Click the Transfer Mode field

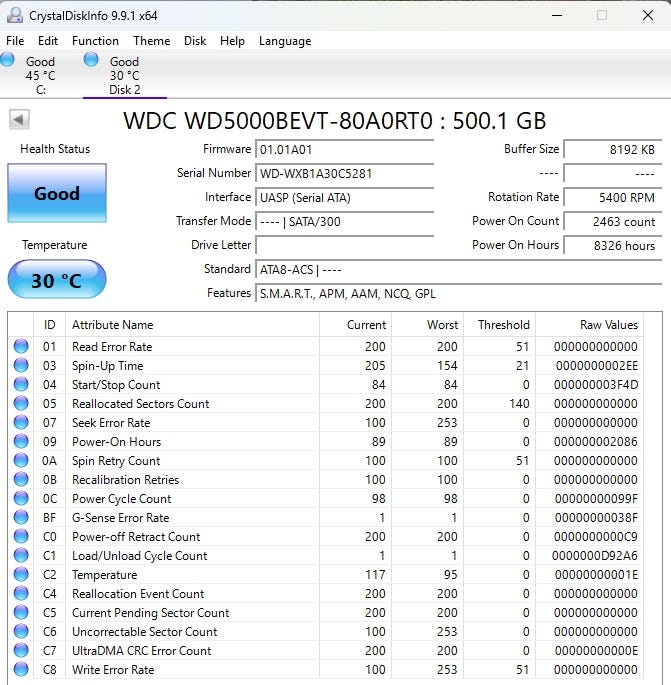coord(344,222)
